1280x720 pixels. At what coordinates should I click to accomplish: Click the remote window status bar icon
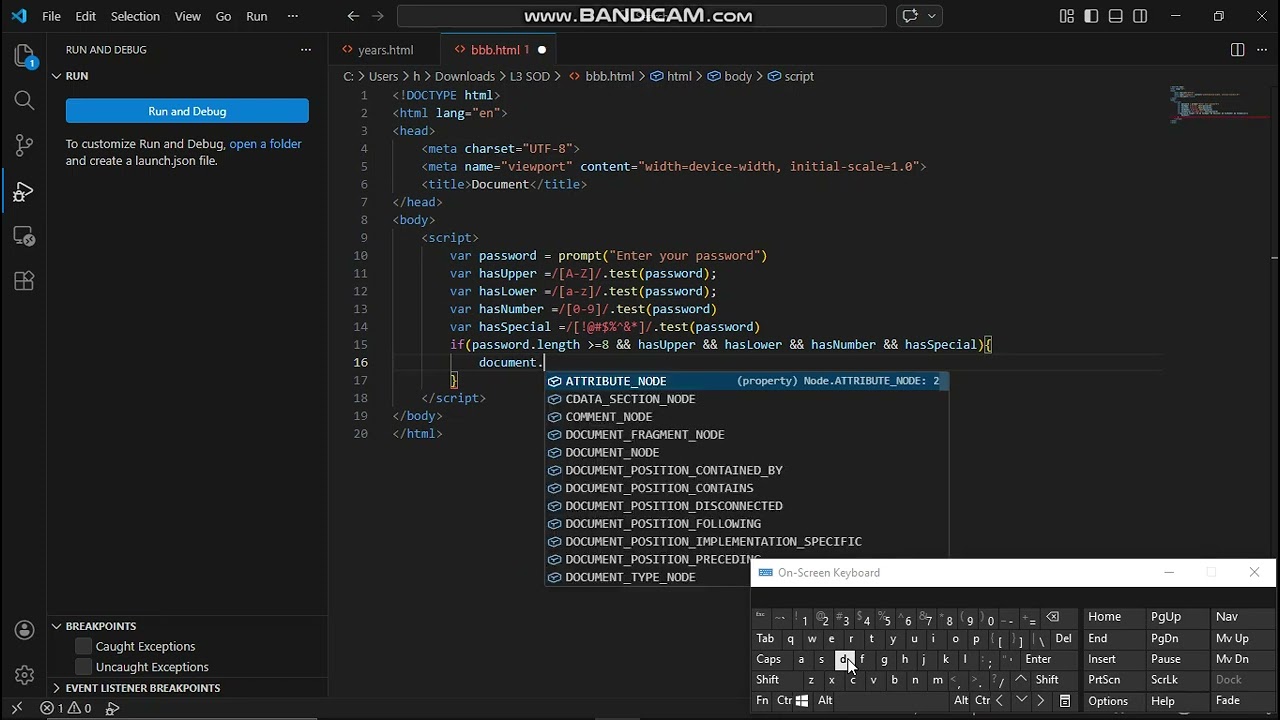tap(16, 708)
